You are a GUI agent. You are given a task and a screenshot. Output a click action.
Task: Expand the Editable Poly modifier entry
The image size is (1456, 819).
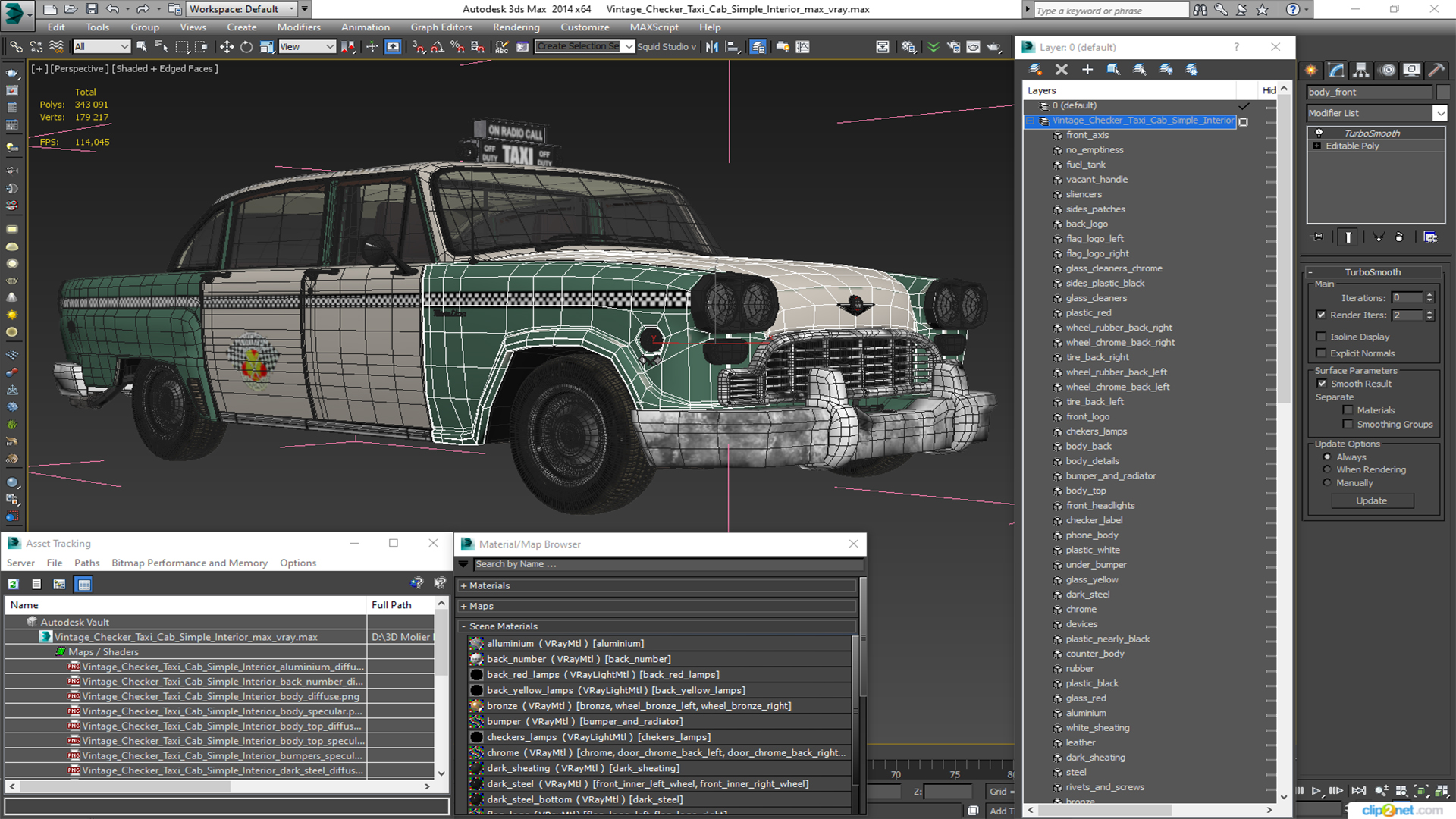click(x=1317, y=146)
